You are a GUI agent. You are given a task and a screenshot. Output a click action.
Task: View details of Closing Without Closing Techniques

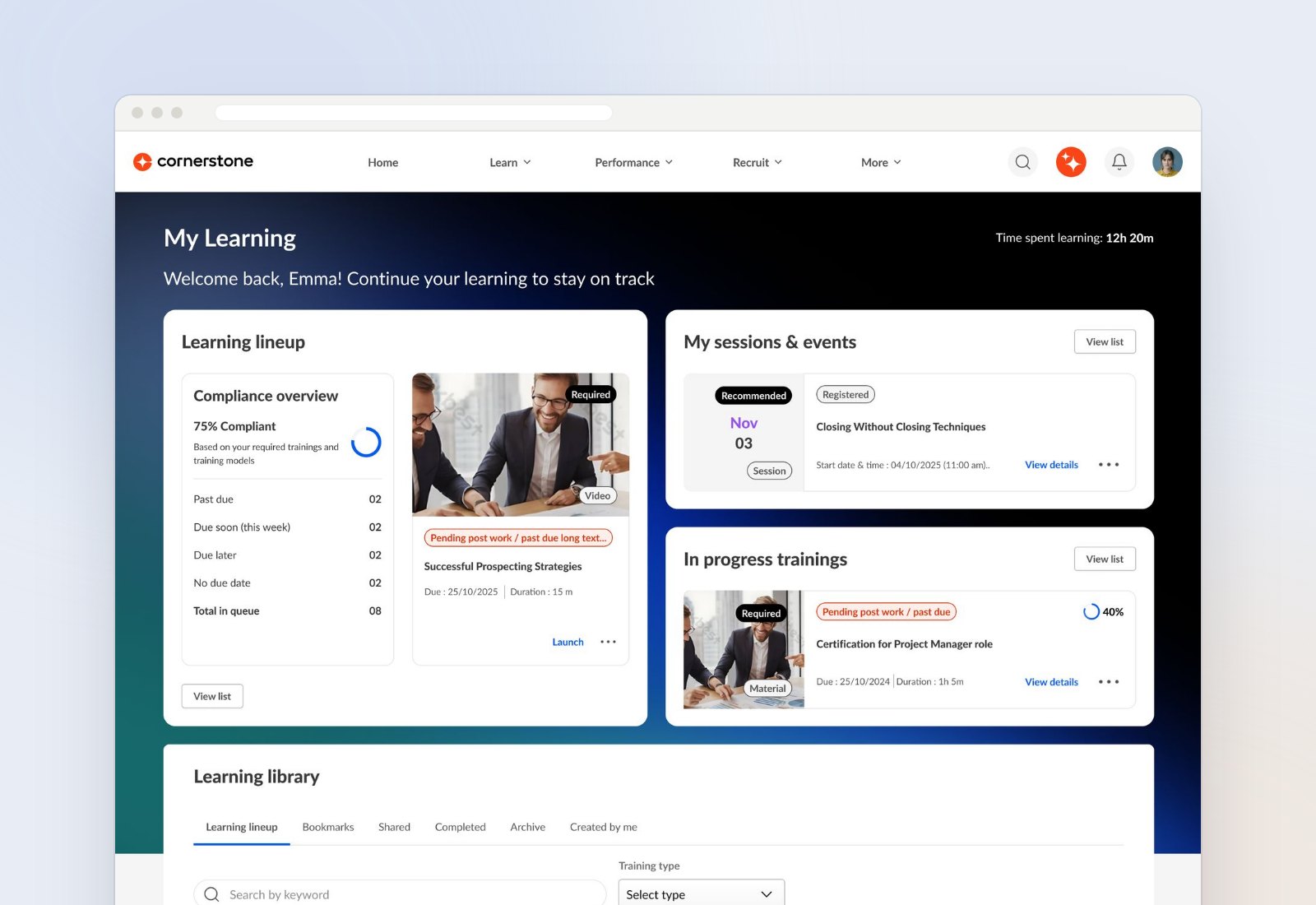click(1051, 465)
